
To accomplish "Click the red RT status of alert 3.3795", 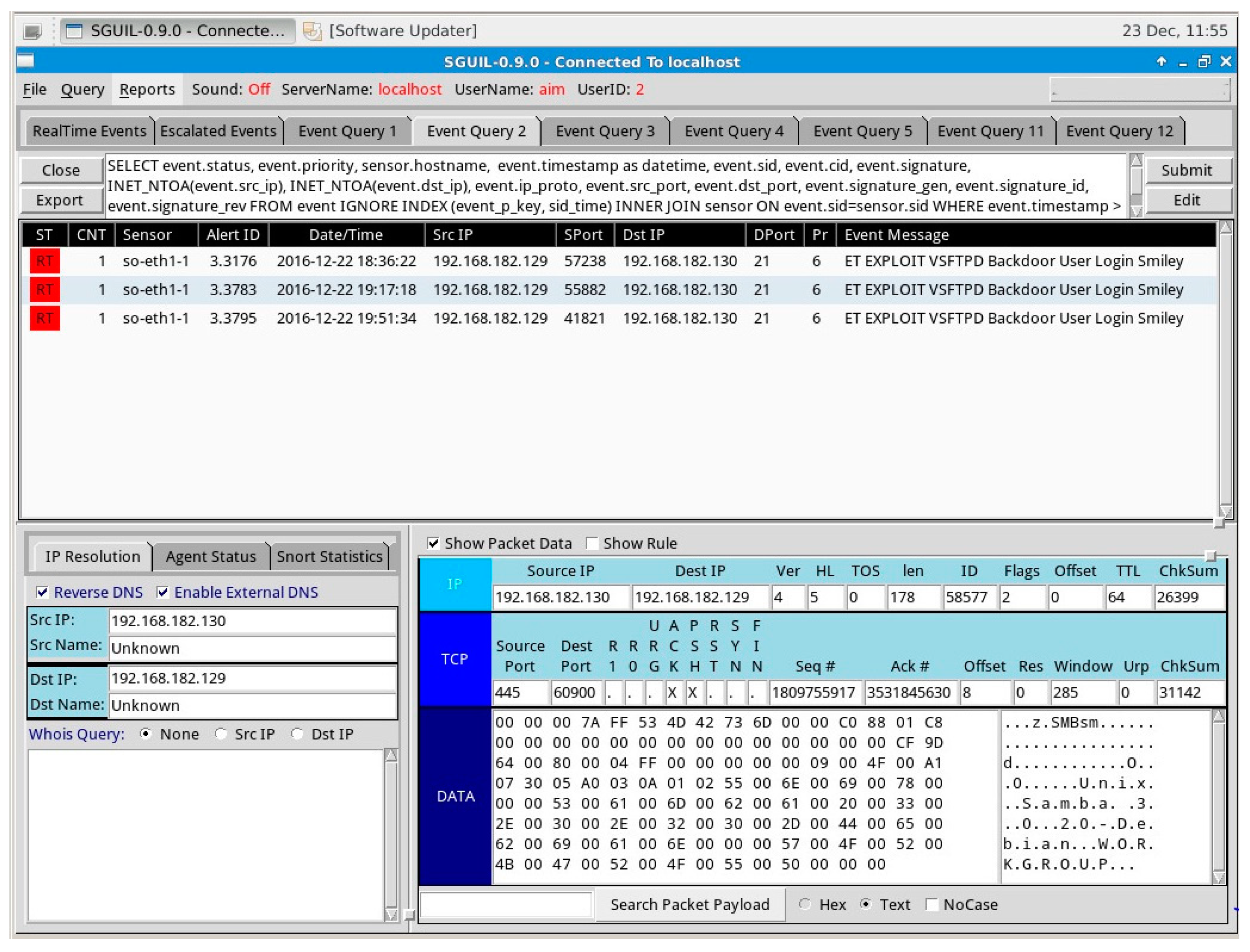I will click(44, 318).
